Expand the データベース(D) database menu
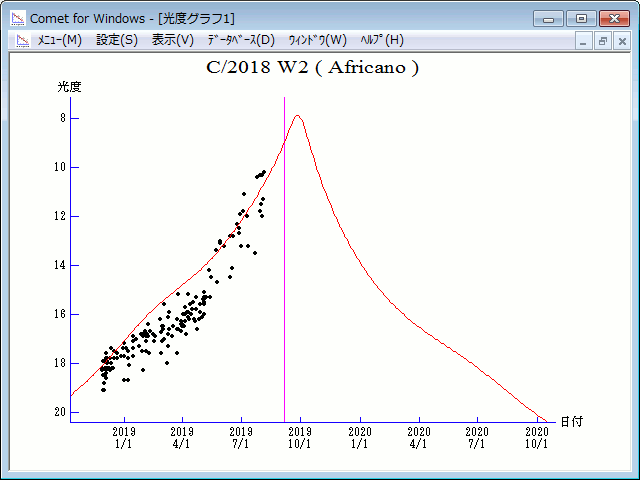 click(x=240, y=40)
